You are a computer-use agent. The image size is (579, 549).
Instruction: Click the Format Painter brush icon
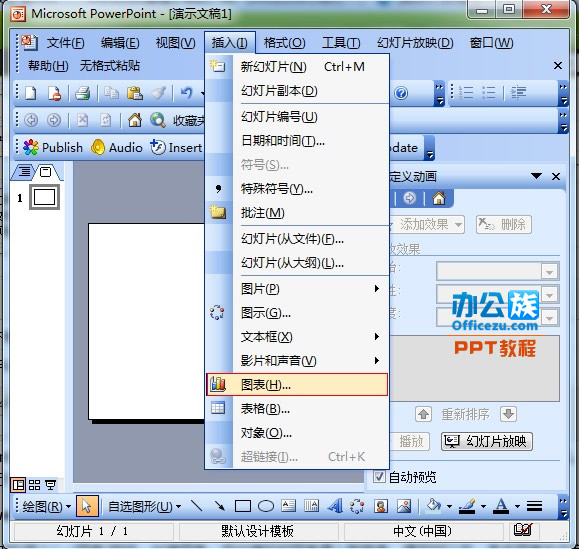coord(159,93)
